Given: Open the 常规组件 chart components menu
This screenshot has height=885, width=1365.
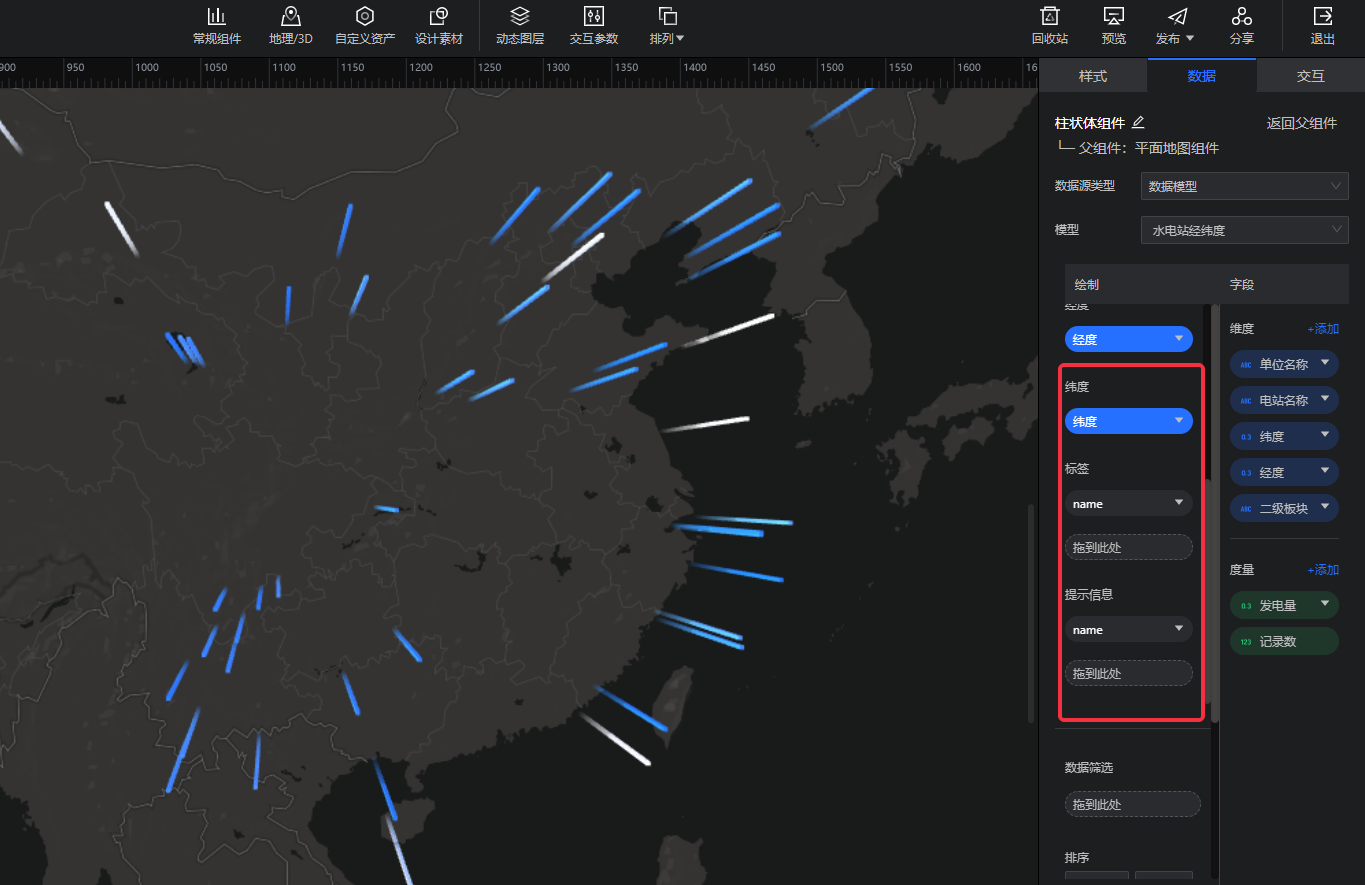Looking at the screenshot, I should point(216,17).
